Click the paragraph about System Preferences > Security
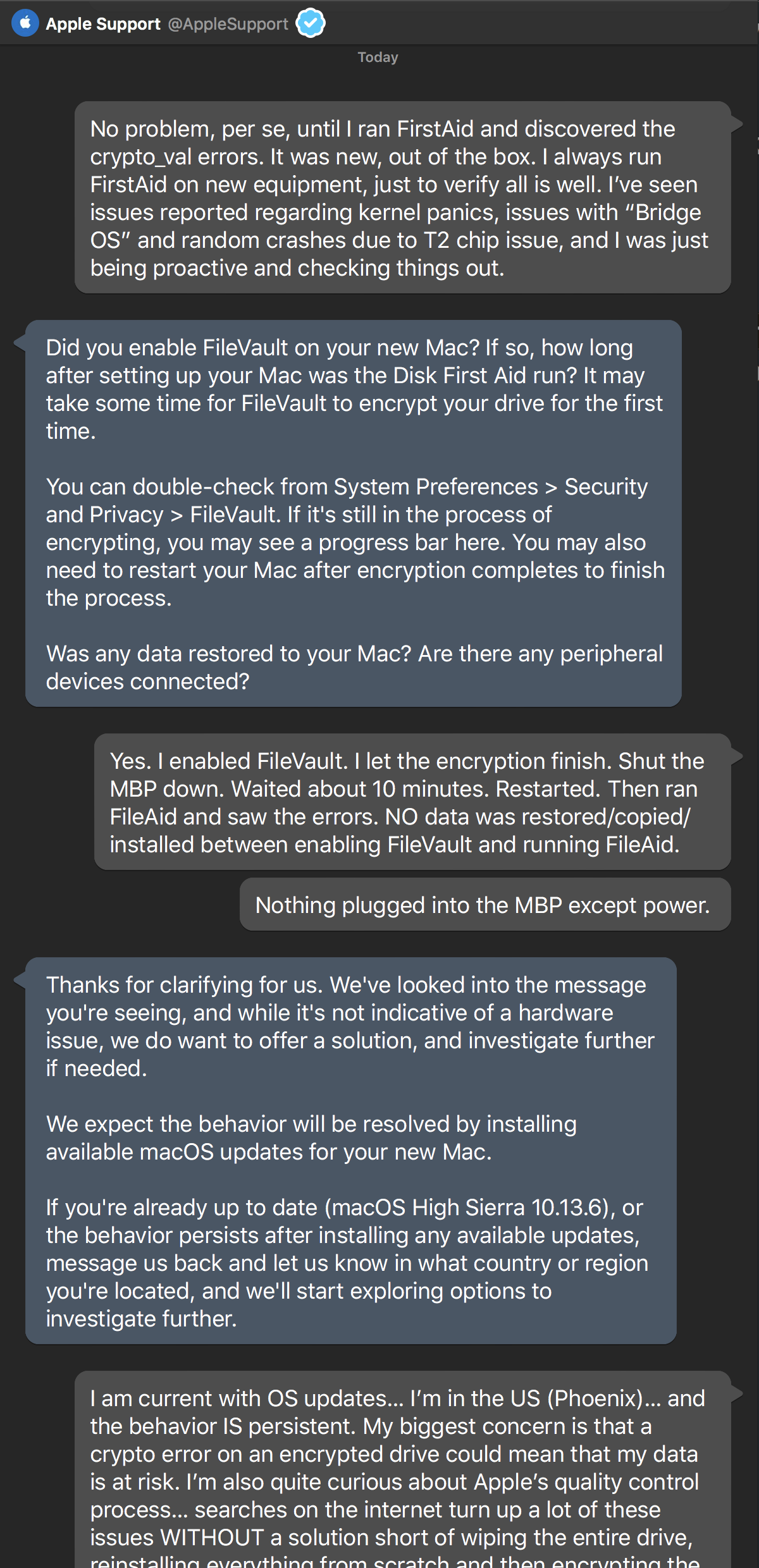The width and height of the screenshot is (759, 1568). pyautogui.click(x=355, y=542)
